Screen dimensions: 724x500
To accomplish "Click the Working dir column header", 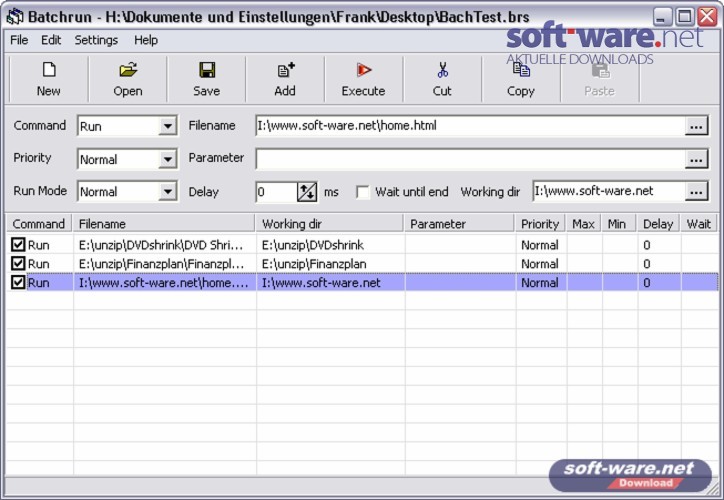I will point(330,224).
